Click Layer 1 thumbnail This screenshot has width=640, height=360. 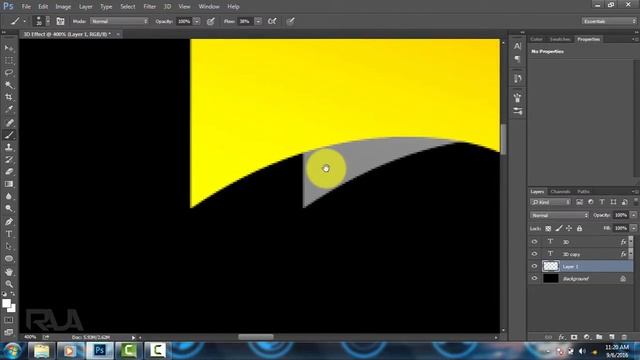tap(550, 266)
